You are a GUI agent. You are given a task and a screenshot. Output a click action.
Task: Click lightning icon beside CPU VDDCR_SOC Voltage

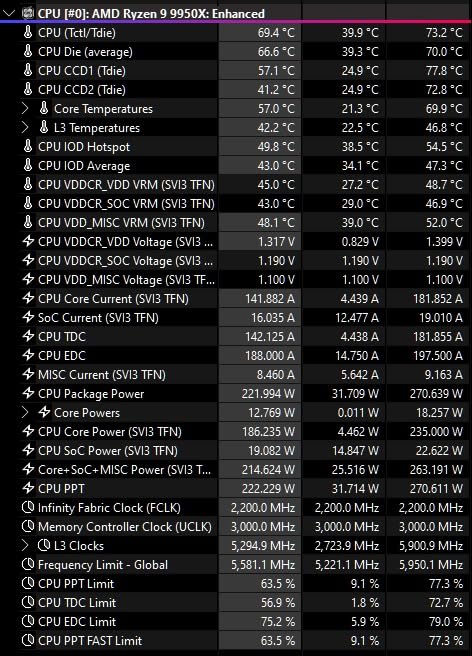[28, 260]
